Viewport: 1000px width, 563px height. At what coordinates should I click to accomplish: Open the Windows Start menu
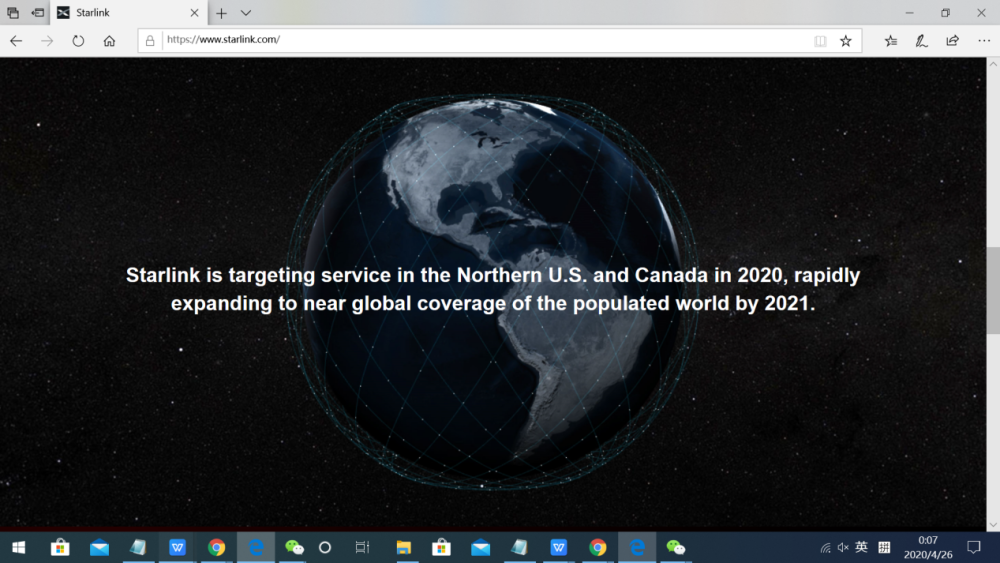[x=18, y=547]
